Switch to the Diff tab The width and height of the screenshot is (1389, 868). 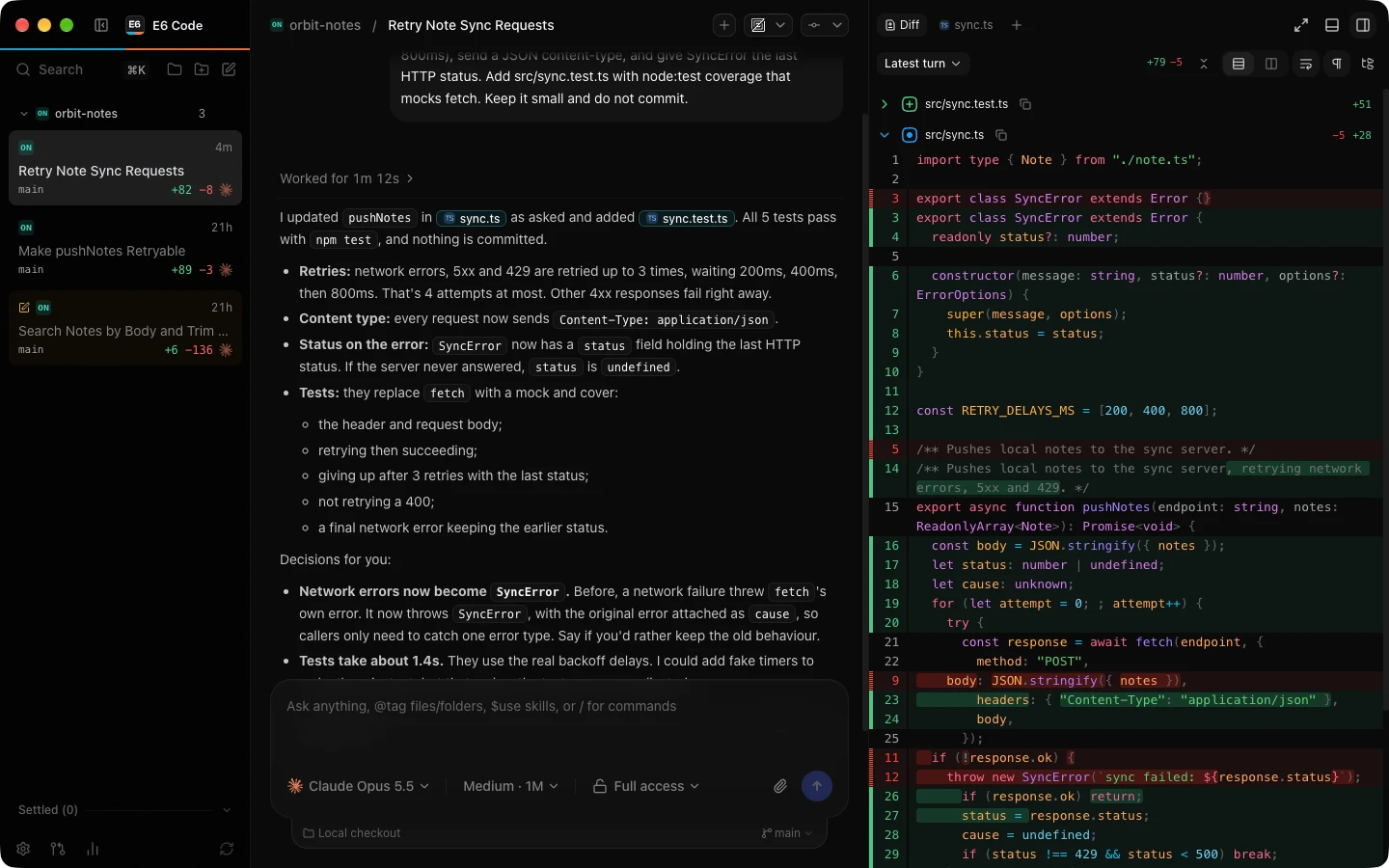click(x=903, y=25)
